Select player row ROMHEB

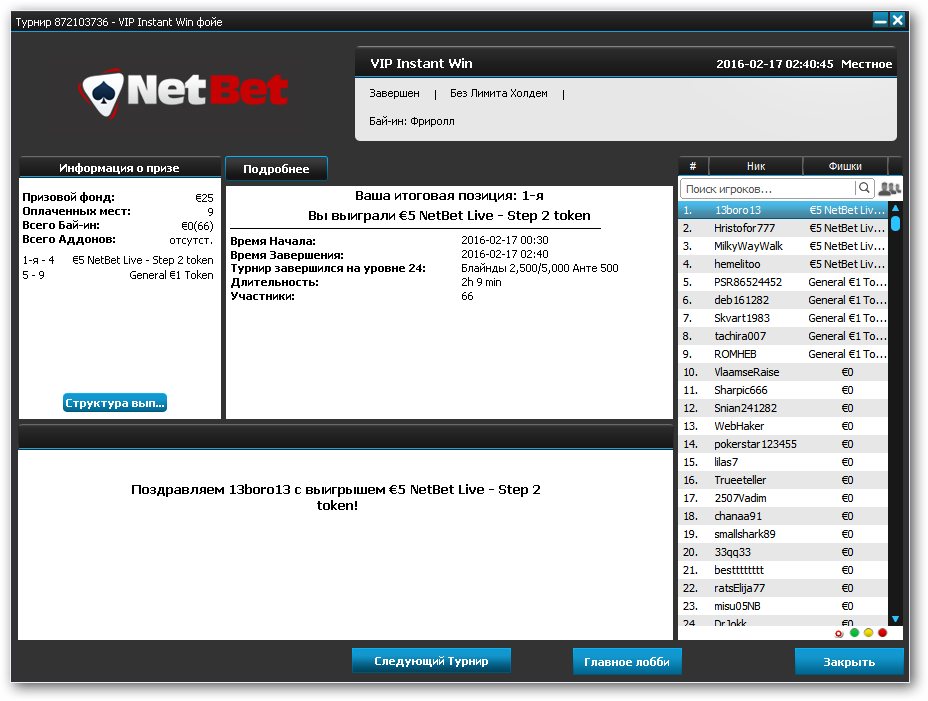click(x=783, y=354)
